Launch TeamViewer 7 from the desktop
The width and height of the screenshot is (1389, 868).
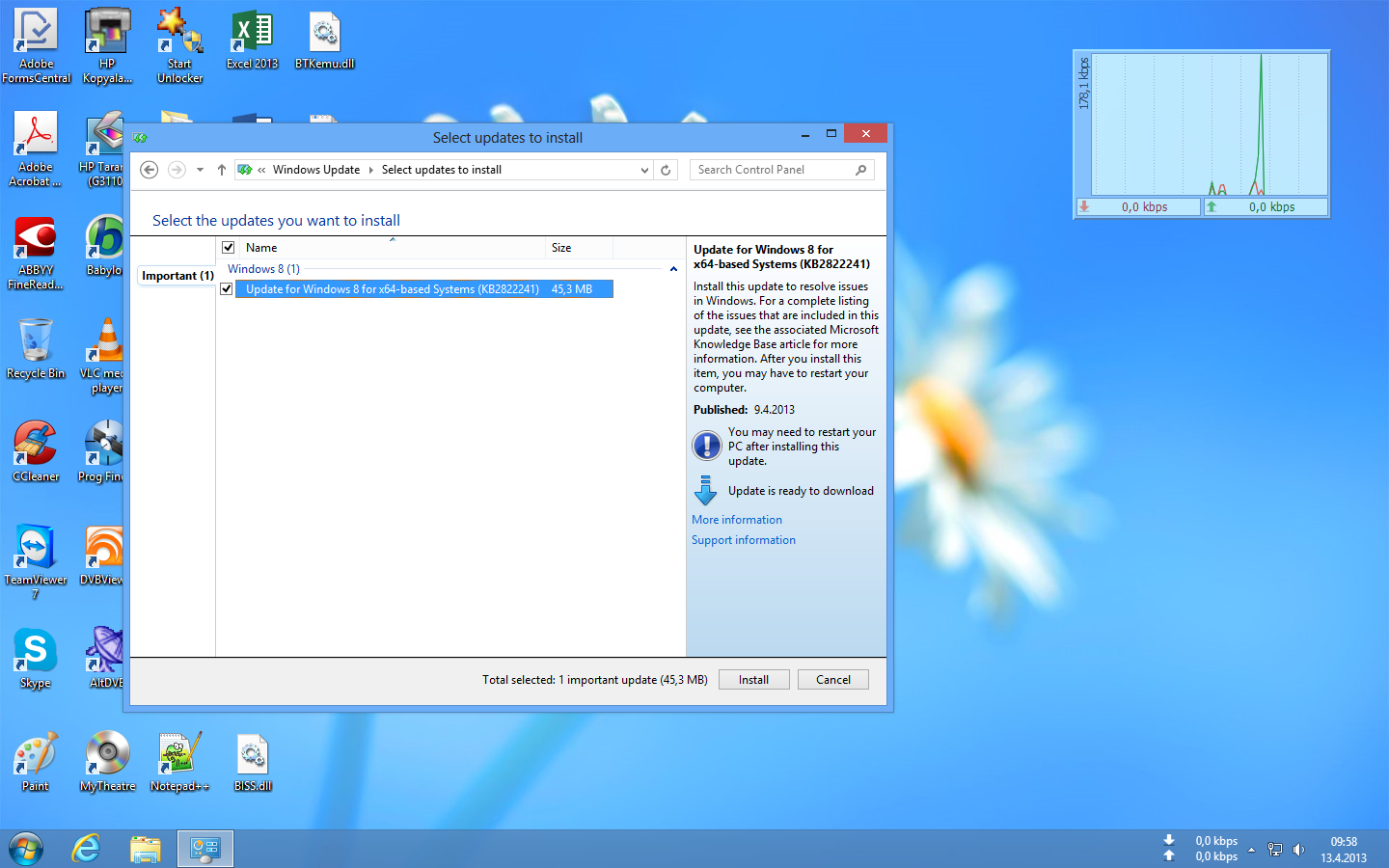pos(36,561)
